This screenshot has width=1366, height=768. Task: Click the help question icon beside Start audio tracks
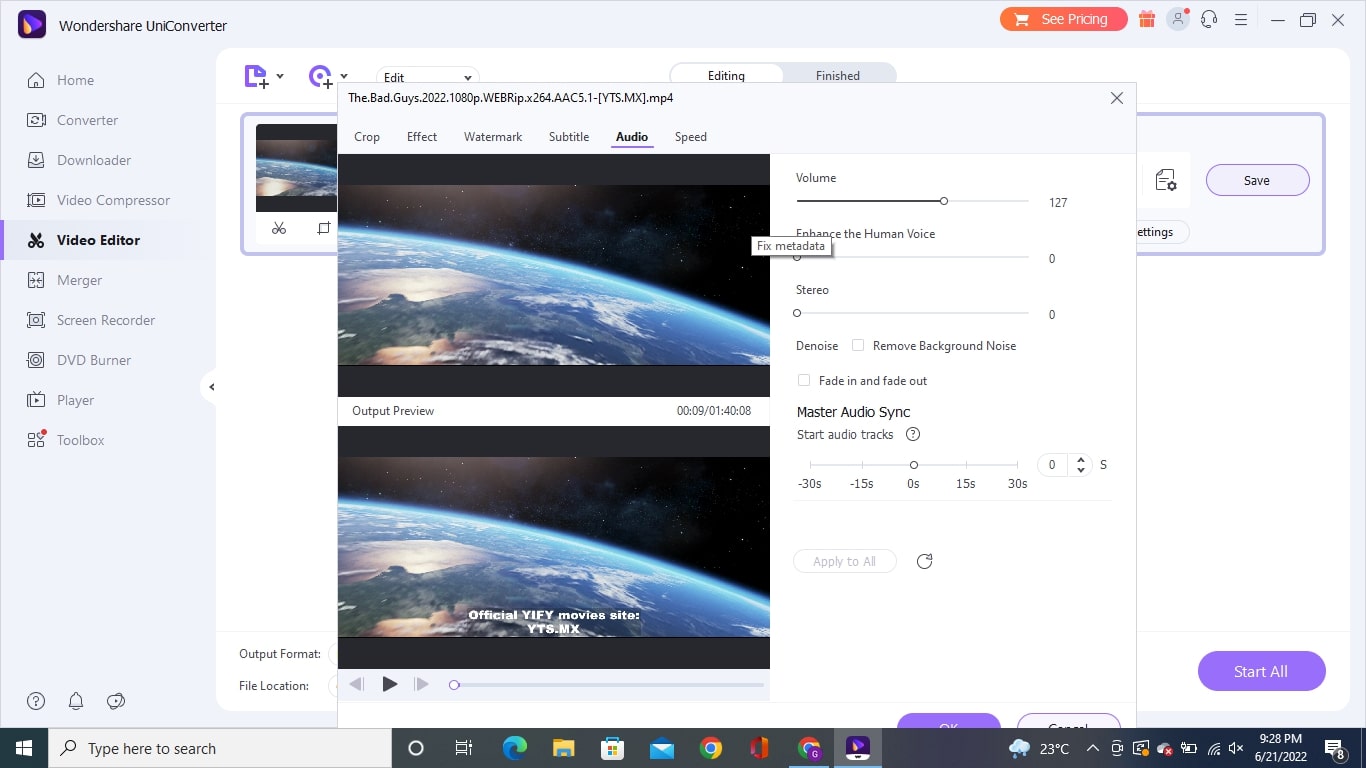pyautogui.click(x=912, y=434)
